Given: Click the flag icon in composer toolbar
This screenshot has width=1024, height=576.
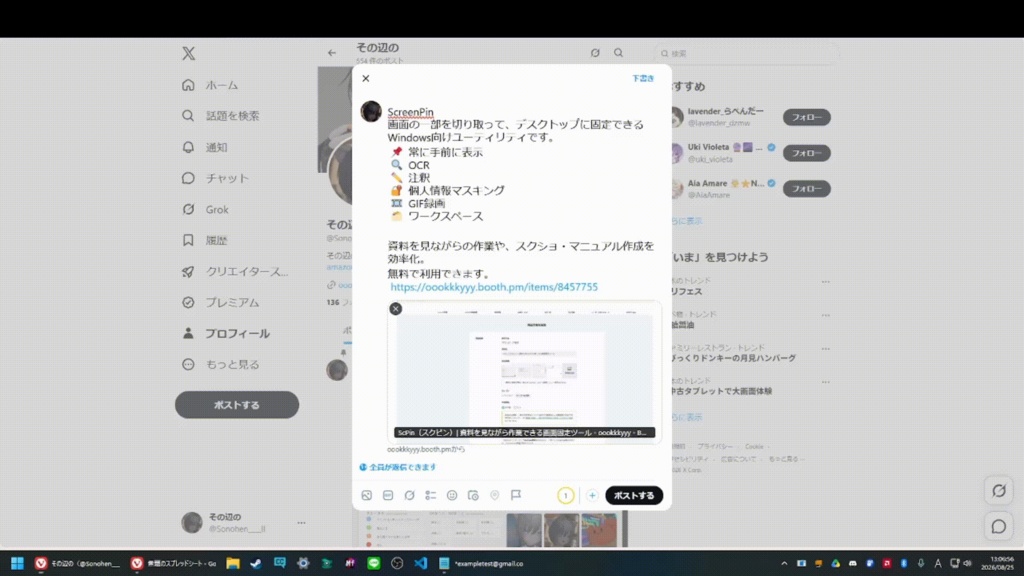Looking at the screenshot, I should tap(516, 496).
